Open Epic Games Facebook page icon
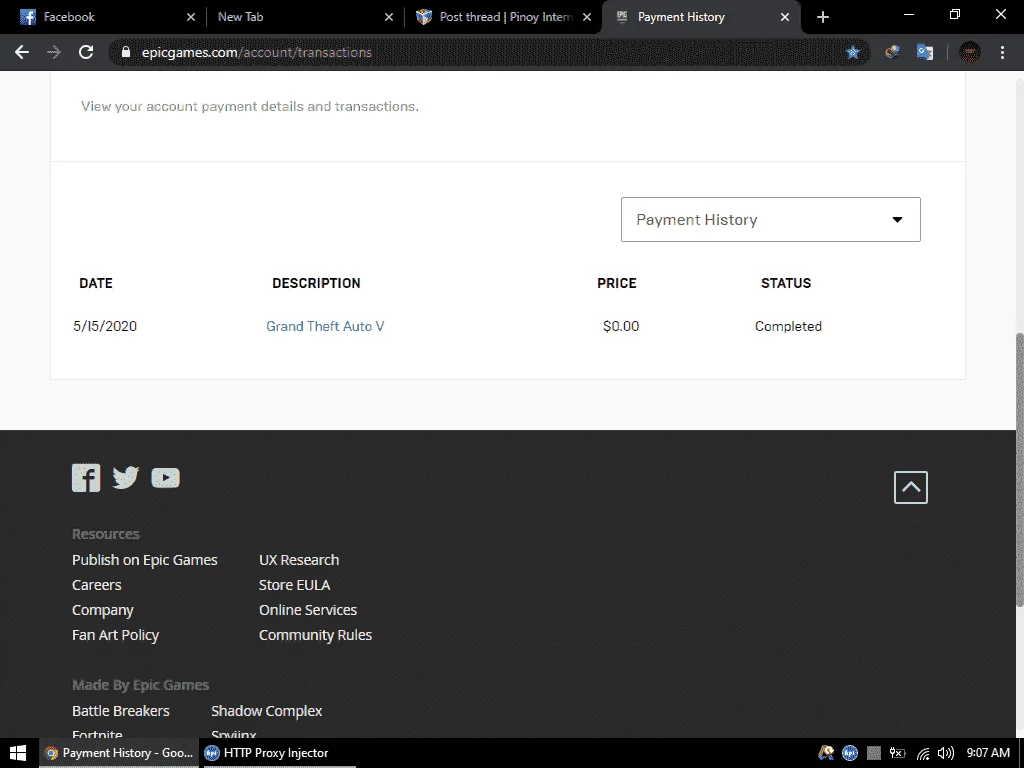The width and height of the screenshot is (1024, 768). pyautogui.click(x=86, y=477)
